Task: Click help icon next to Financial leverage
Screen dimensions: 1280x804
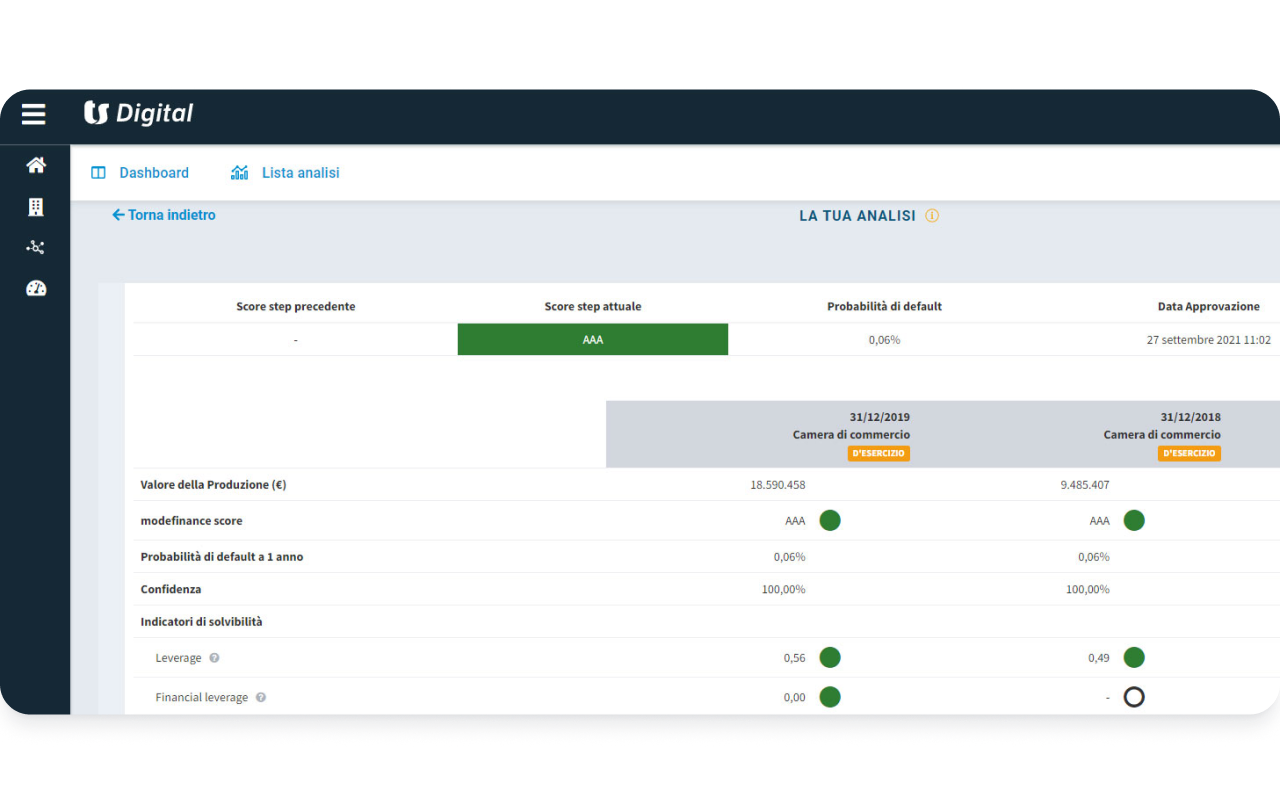Action: coord(261,698)
